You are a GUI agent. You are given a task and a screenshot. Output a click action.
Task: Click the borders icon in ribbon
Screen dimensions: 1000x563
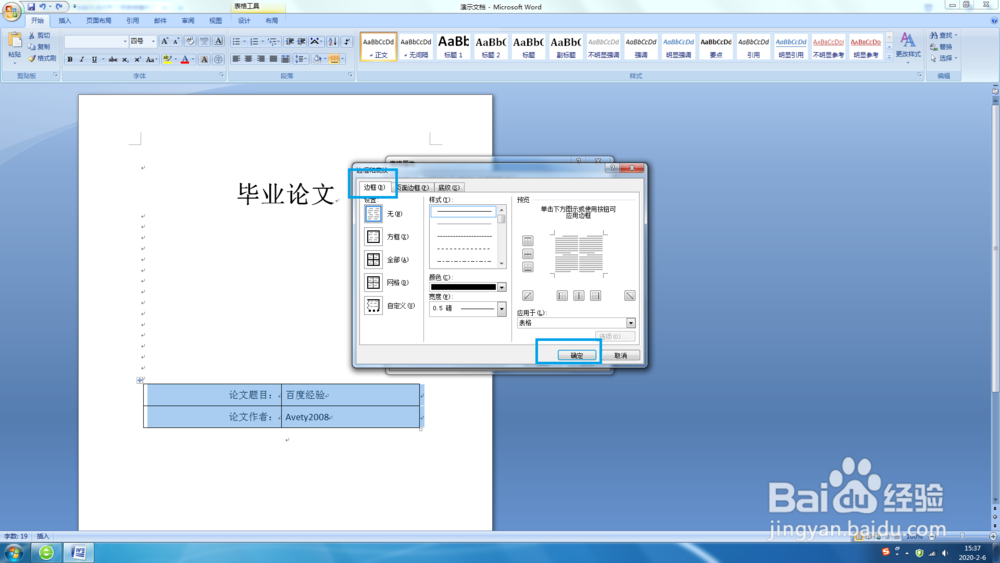tap(334, 59)
